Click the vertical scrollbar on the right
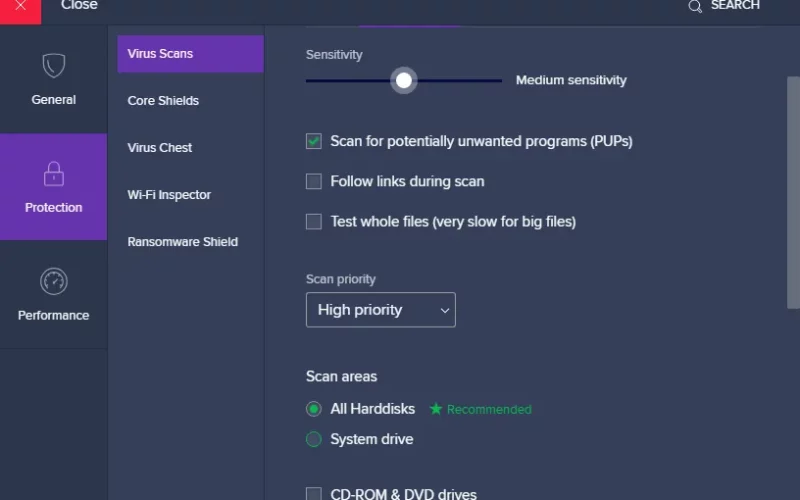800x500 pixels. click(x=793, y=192)
